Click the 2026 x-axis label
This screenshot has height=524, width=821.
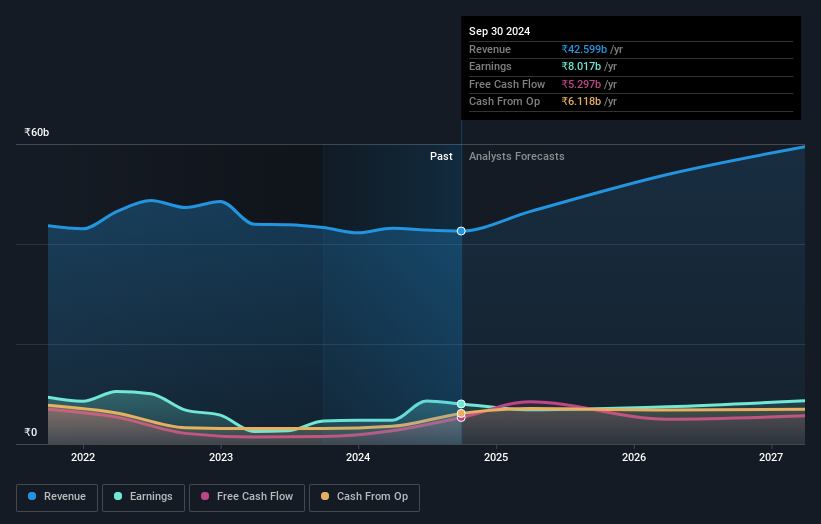(634, 457)
